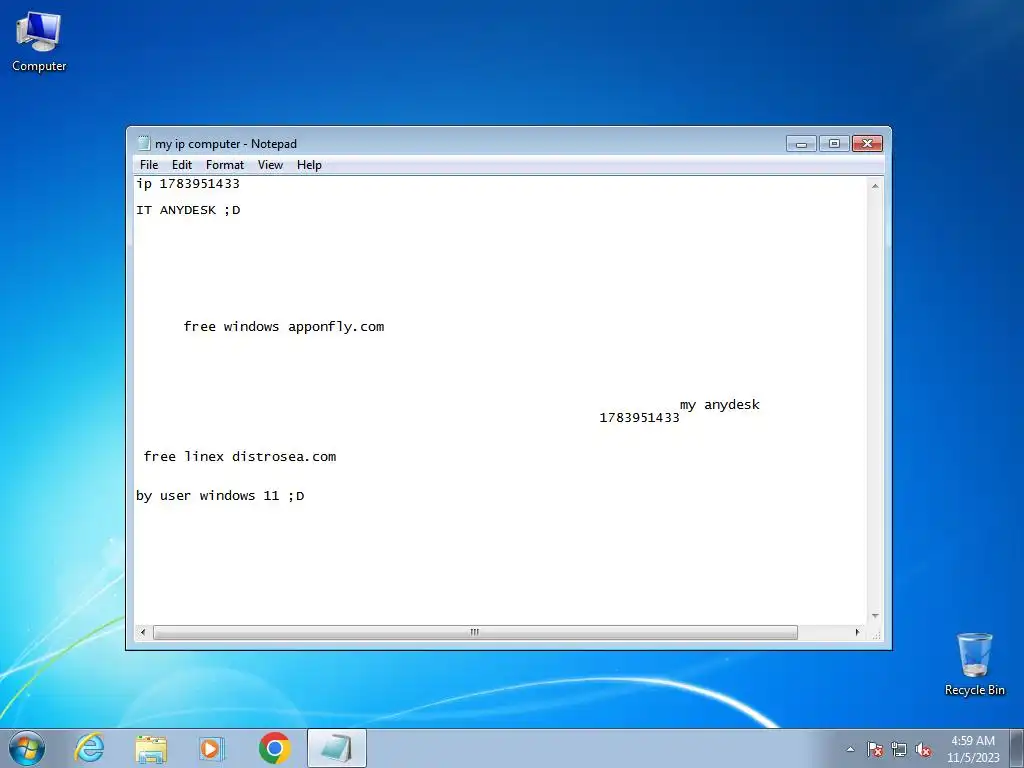Select the Notepad taskbar button

tap(336, 748)
